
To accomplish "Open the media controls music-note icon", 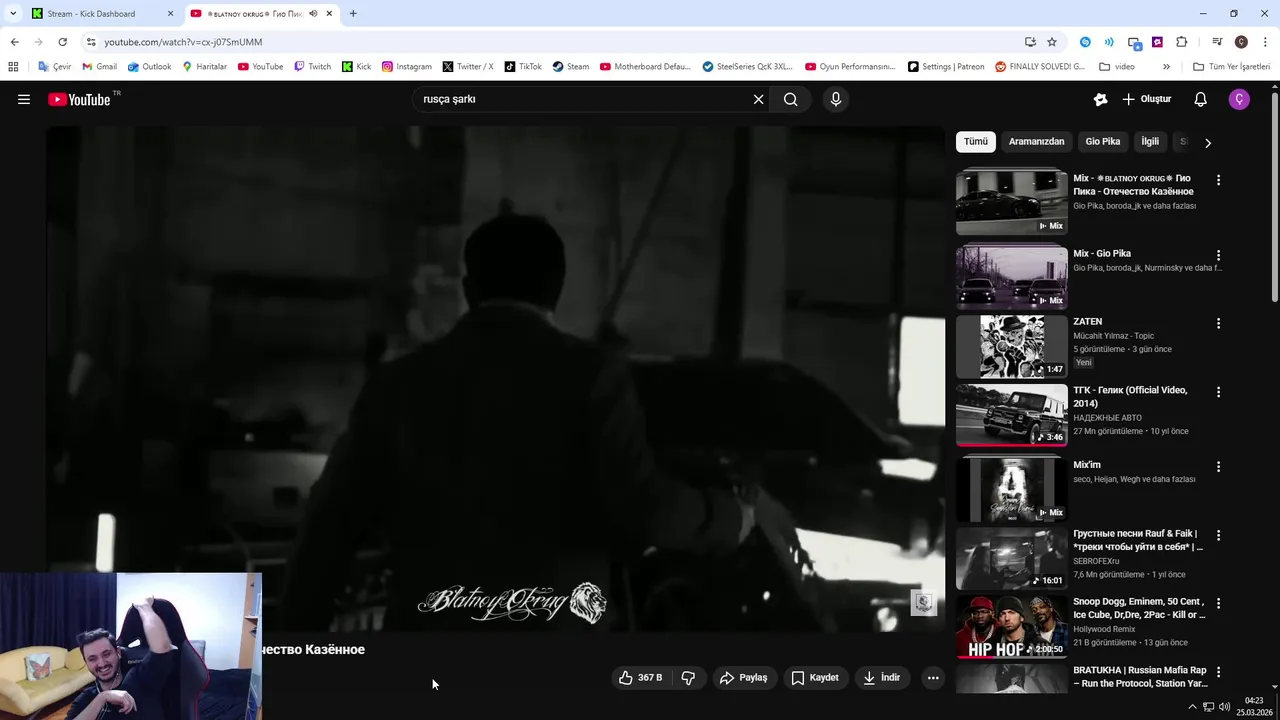I will [1217, 42].
